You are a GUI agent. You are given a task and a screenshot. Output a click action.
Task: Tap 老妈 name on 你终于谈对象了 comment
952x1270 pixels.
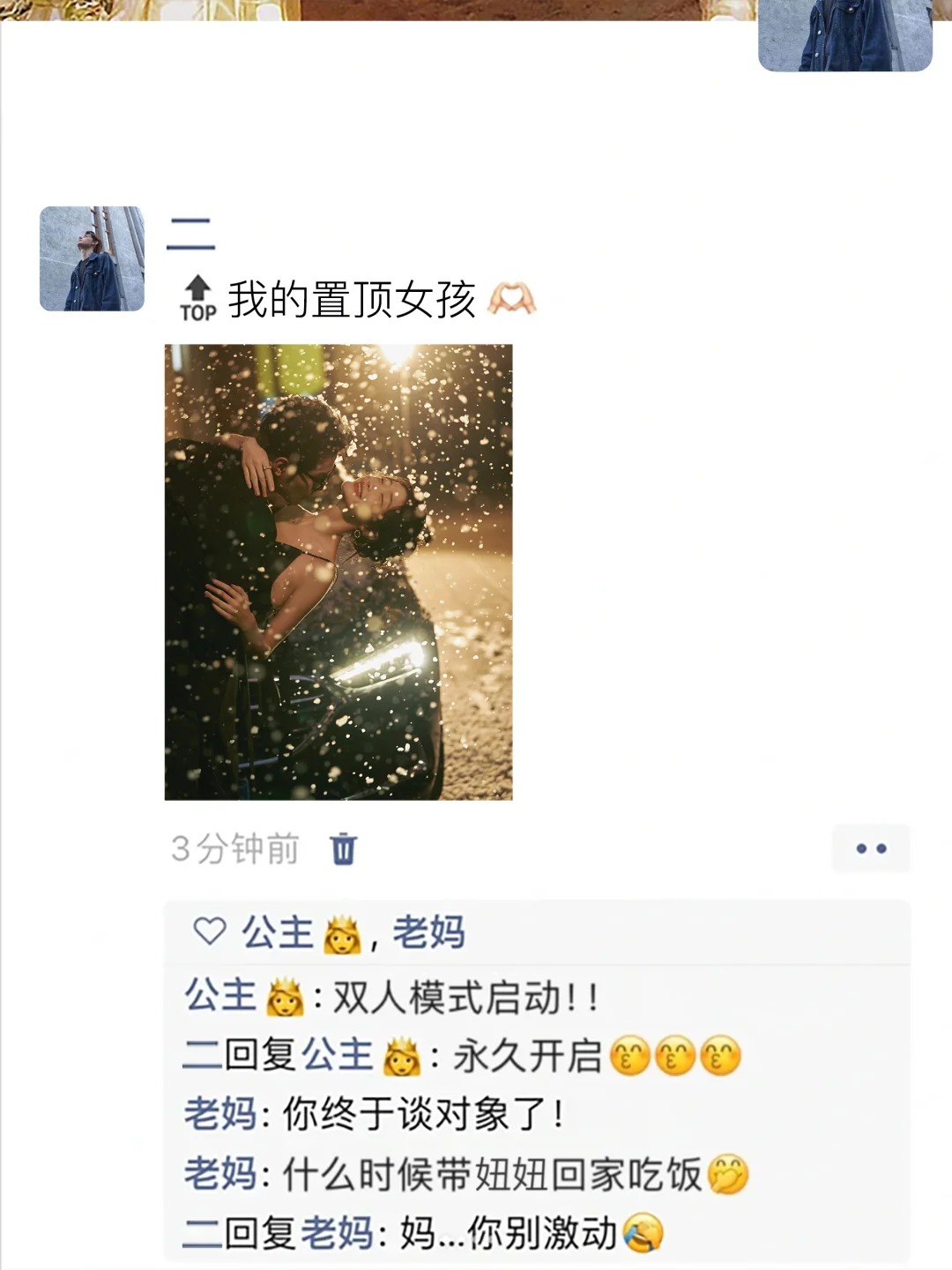tap(220, 1114)
